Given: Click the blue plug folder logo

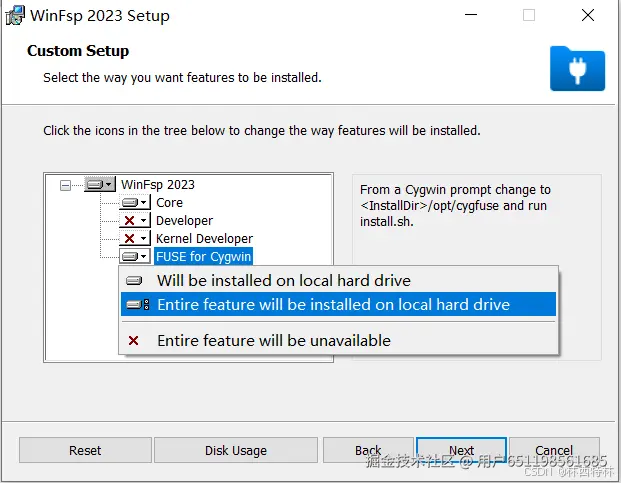Looking at the screenshot, I should 577,68.
